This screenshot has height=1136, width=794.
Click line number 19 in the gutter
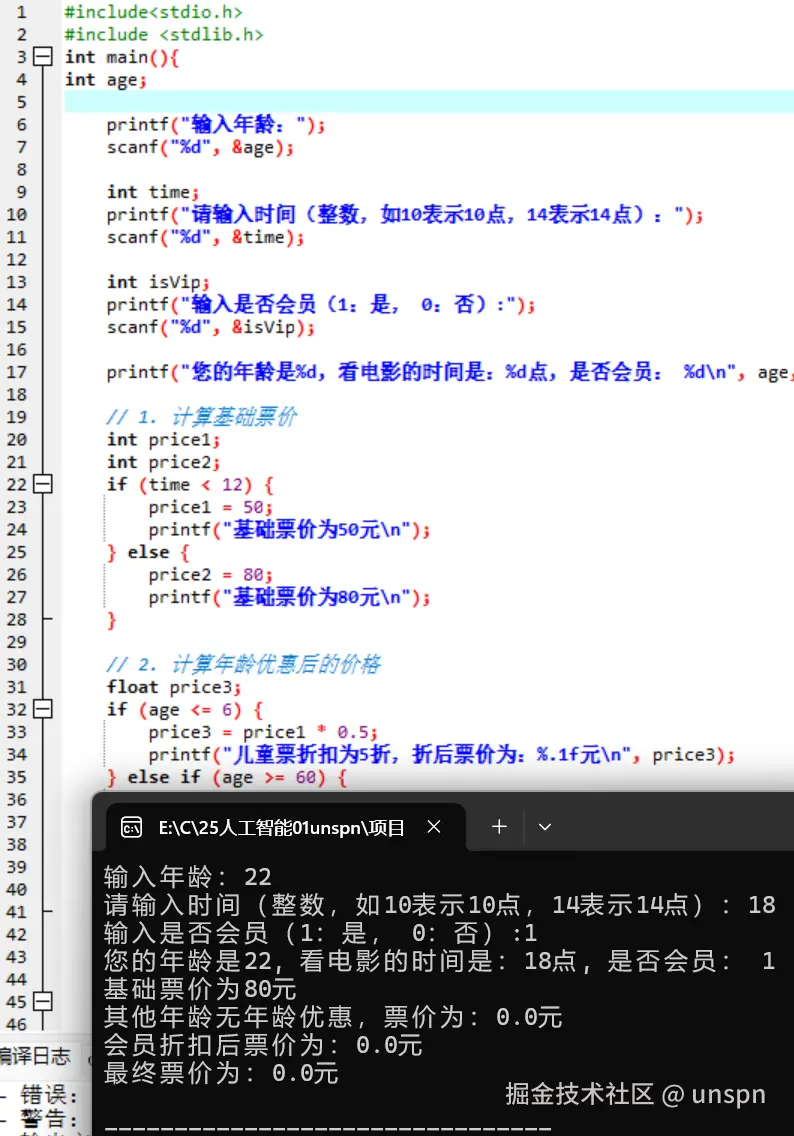click(17, 417)
